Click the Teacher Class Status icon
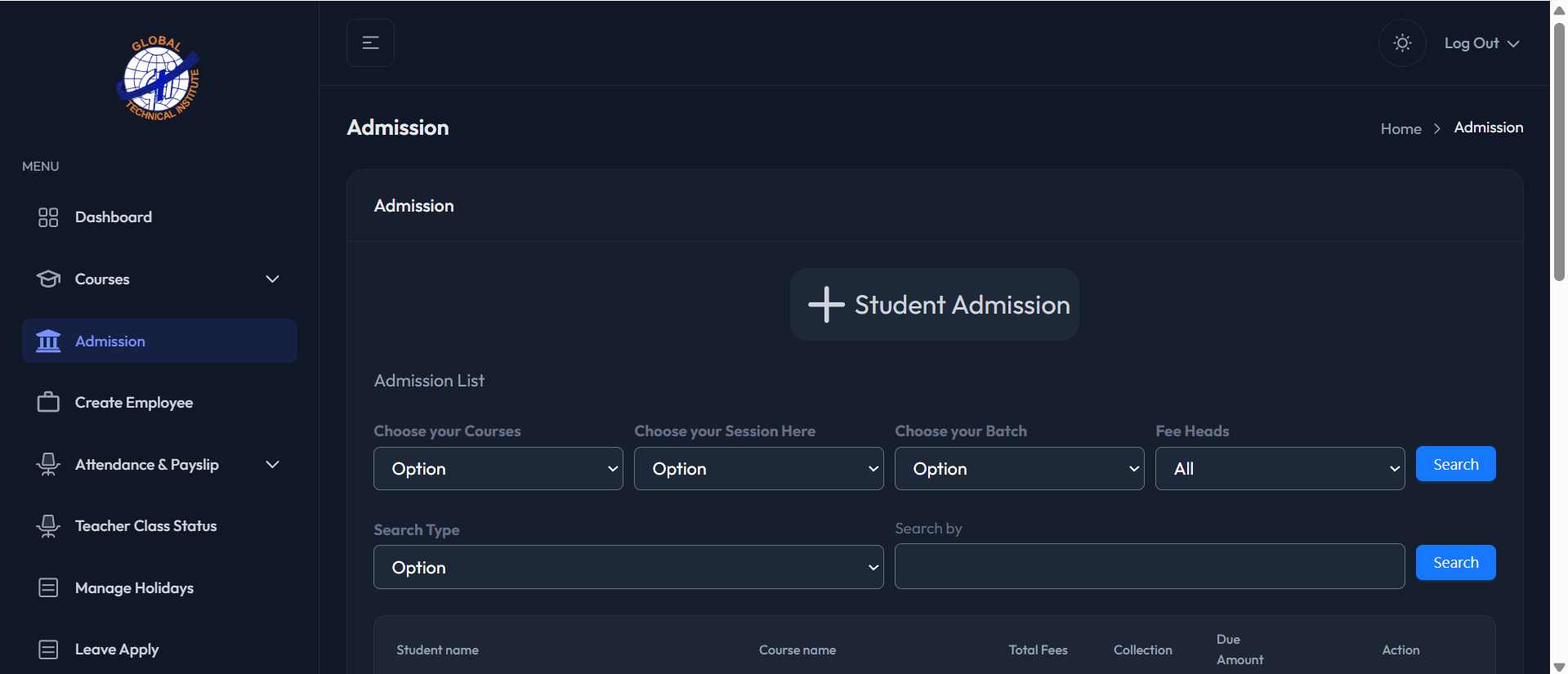Screen dimensions: 1568x674 point(48,526)
